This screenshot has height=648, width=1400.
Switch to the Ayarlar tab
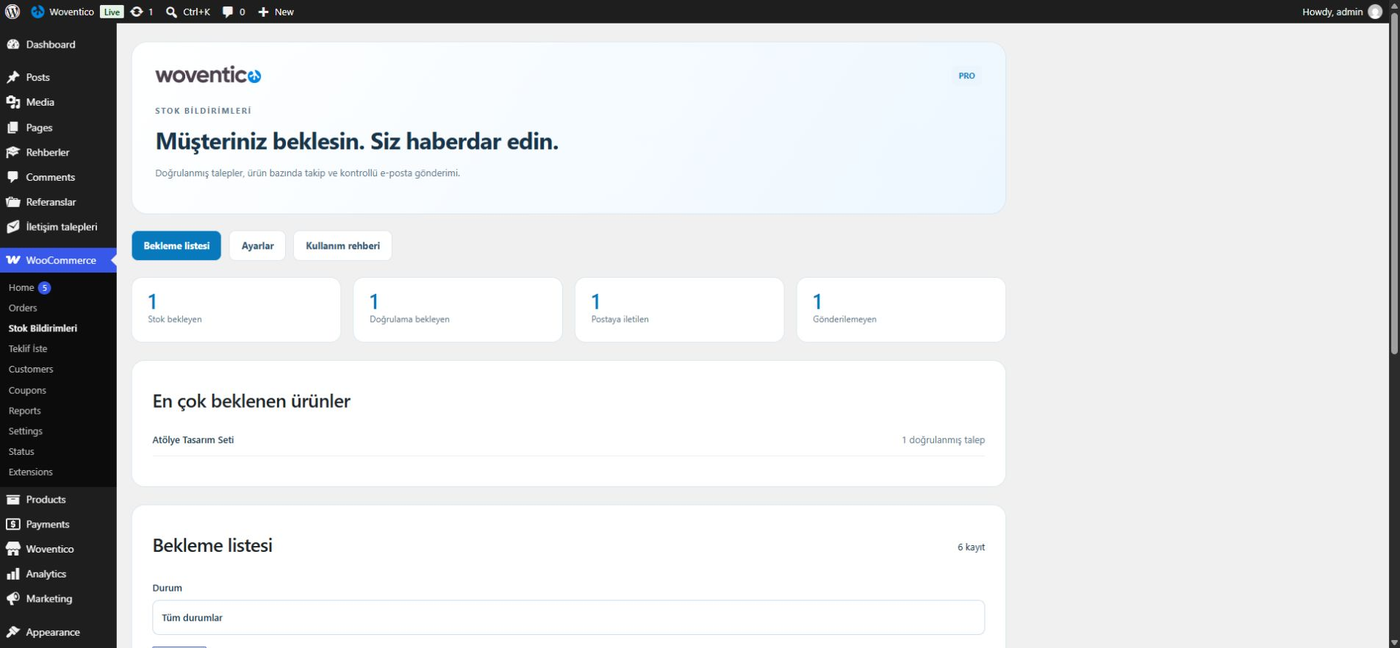click(257, 246)
